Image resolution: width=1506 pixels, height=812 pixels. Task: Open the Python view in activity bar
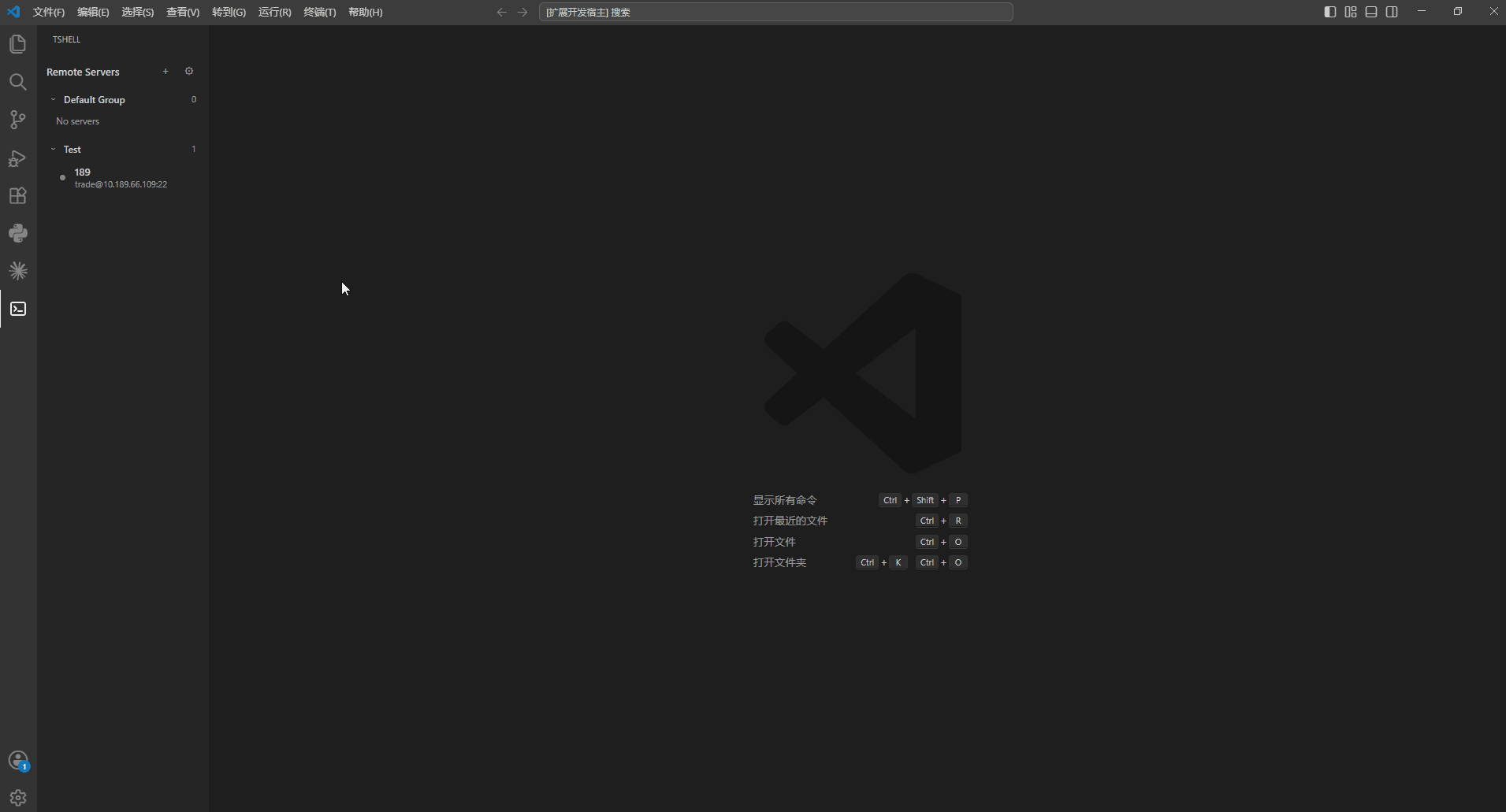click(18, 233)
